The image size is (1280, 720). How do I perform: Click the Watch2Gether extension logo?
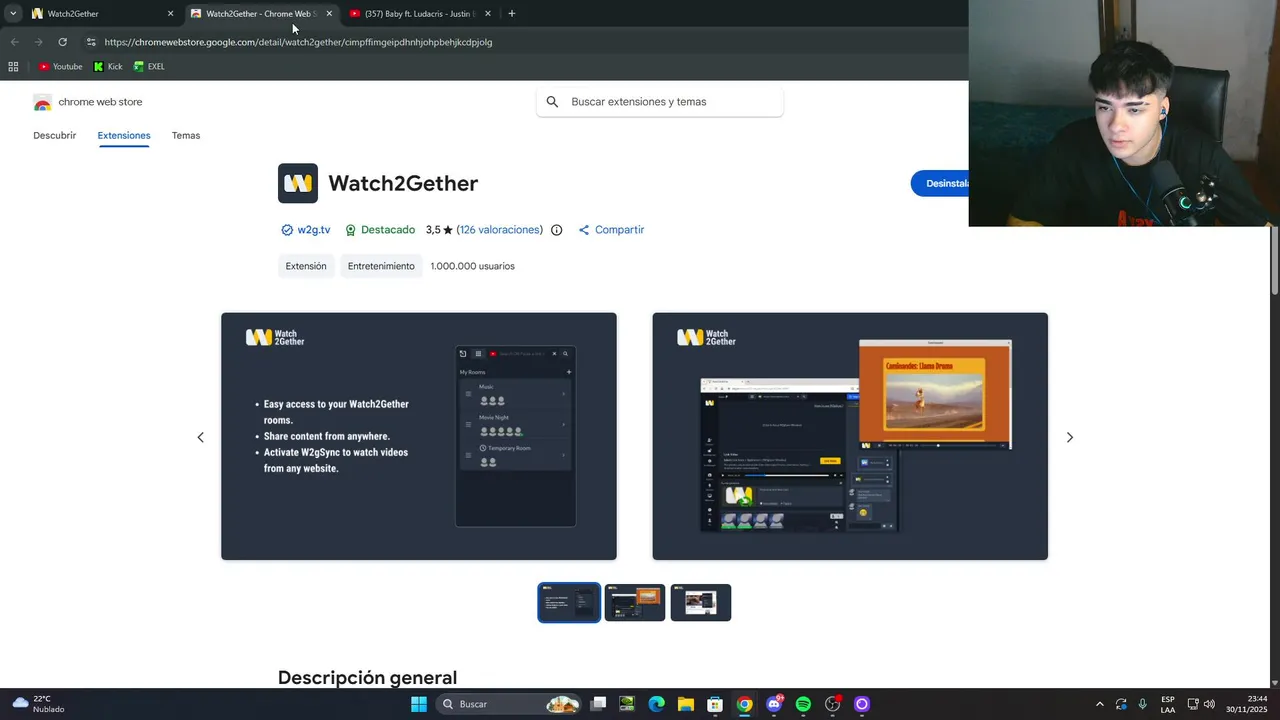click(x=298, y=183)
